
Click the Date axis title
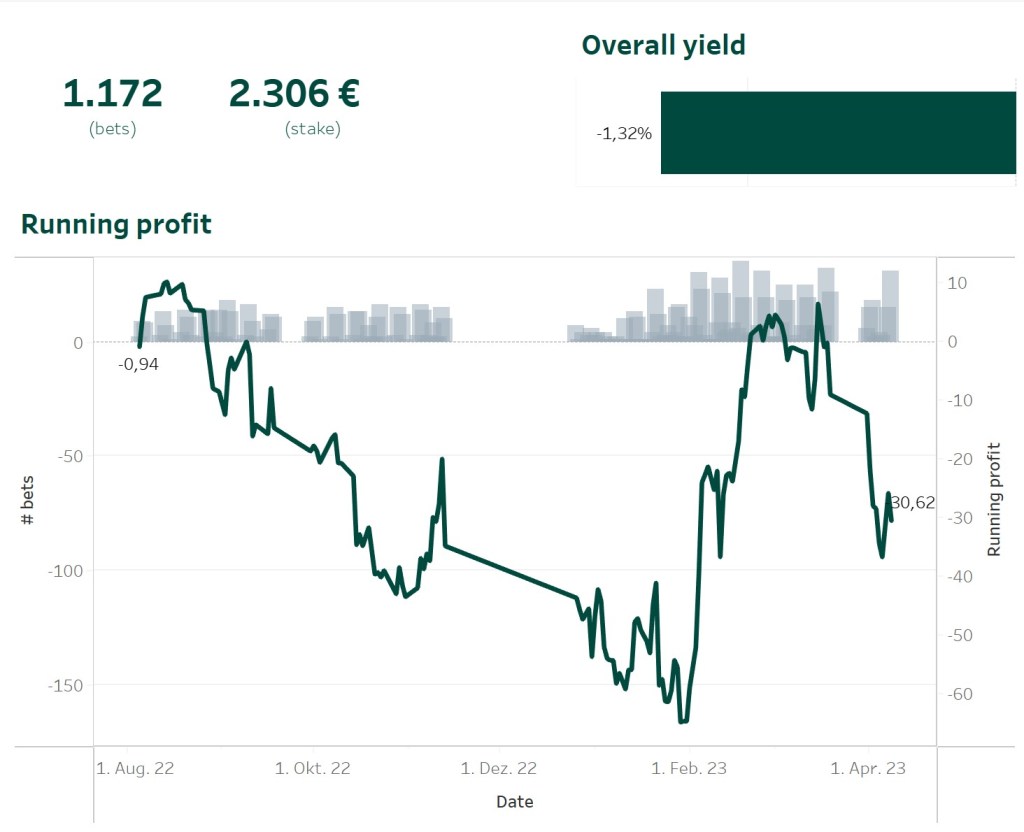[x=515, y=802]
